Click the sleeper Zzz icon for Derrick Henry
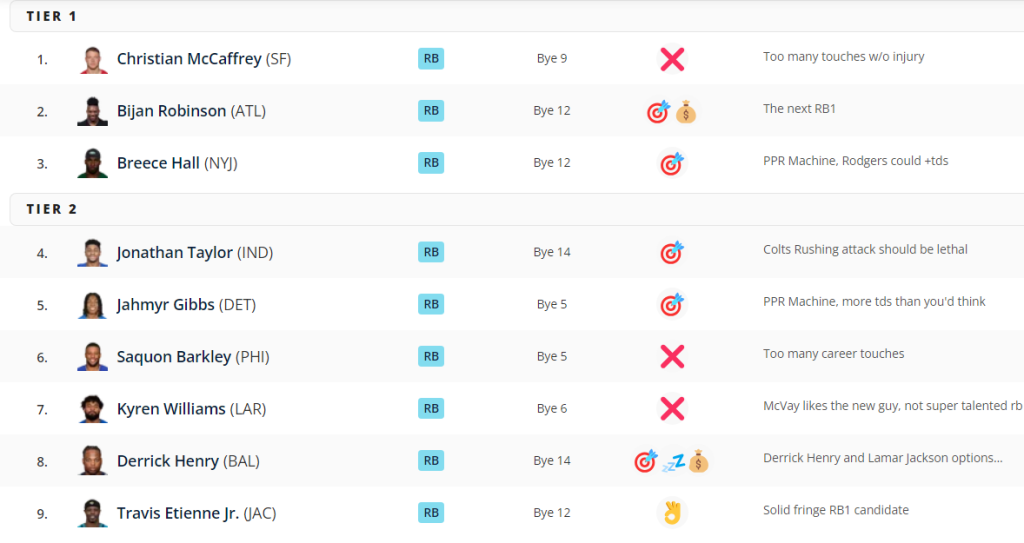 pyautogui.click(x=673, y=463)
